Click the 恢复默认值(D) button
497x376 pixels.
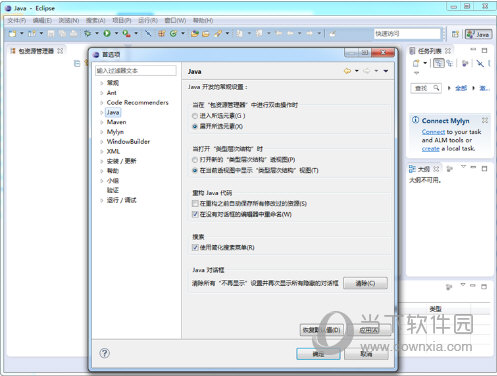pos(321,330)
